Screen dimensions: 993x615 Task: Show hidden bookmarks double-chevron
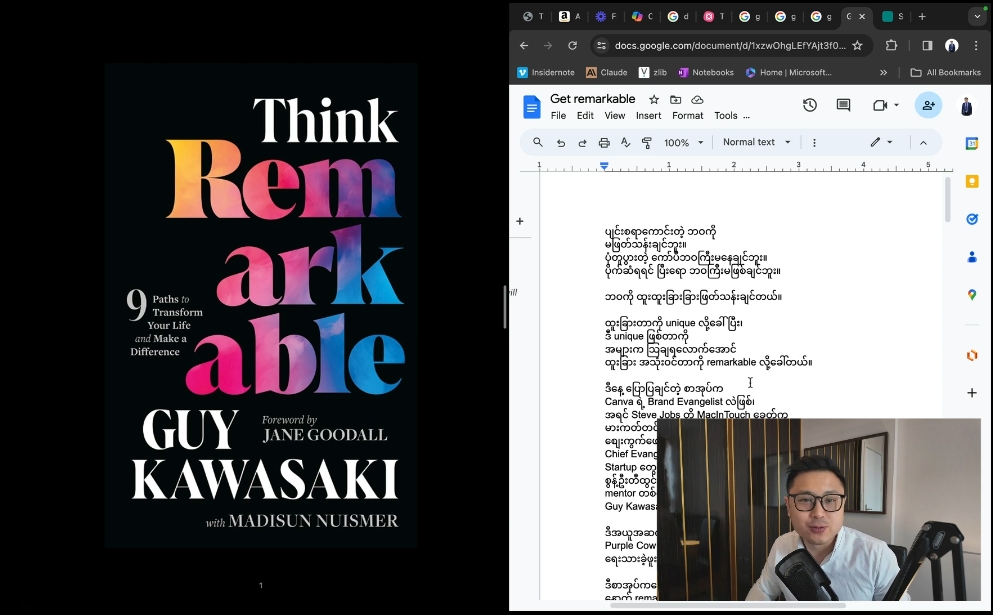coord(883,73)
